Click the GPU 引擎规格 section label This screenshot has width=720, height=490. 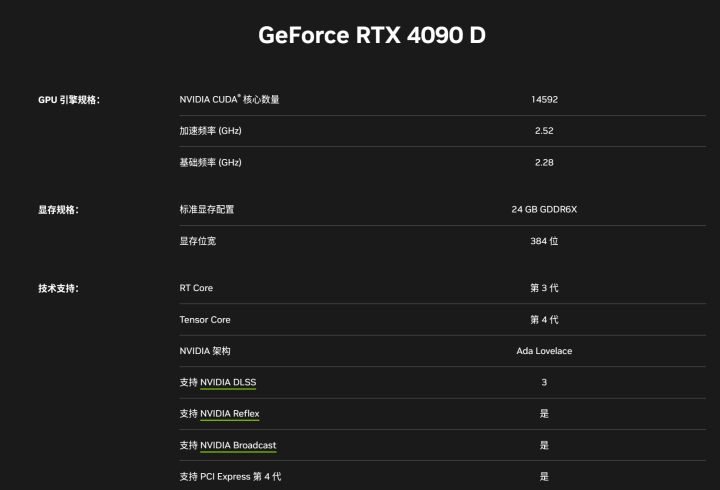point(69,100)
